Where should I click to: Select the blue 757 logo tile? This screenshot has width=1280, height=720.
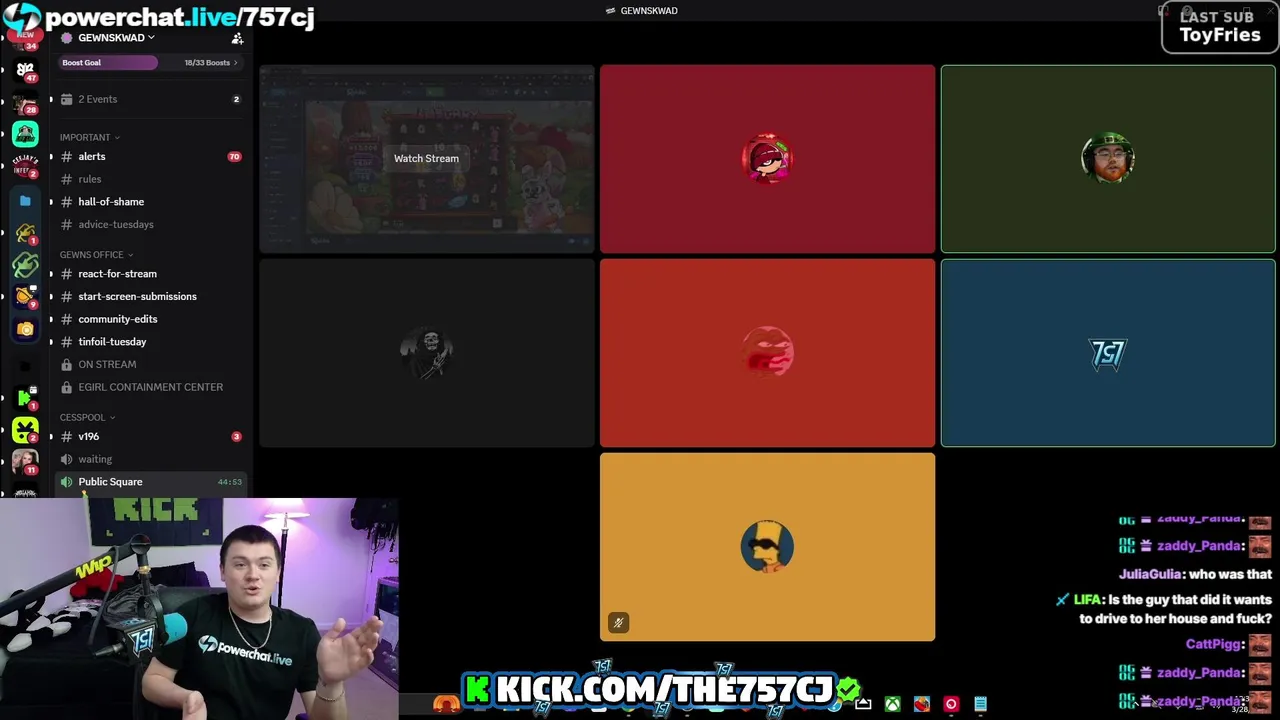coord(1108,352)
